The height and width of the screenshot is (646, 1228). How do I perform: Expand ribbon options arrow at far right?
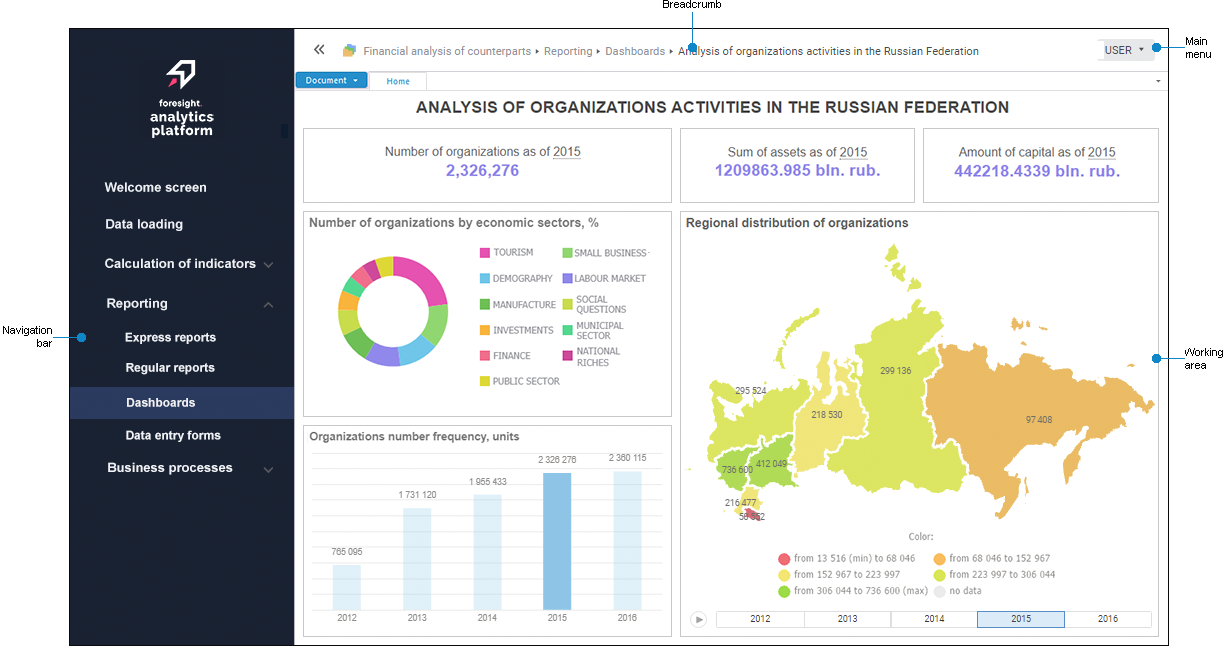1158,81
